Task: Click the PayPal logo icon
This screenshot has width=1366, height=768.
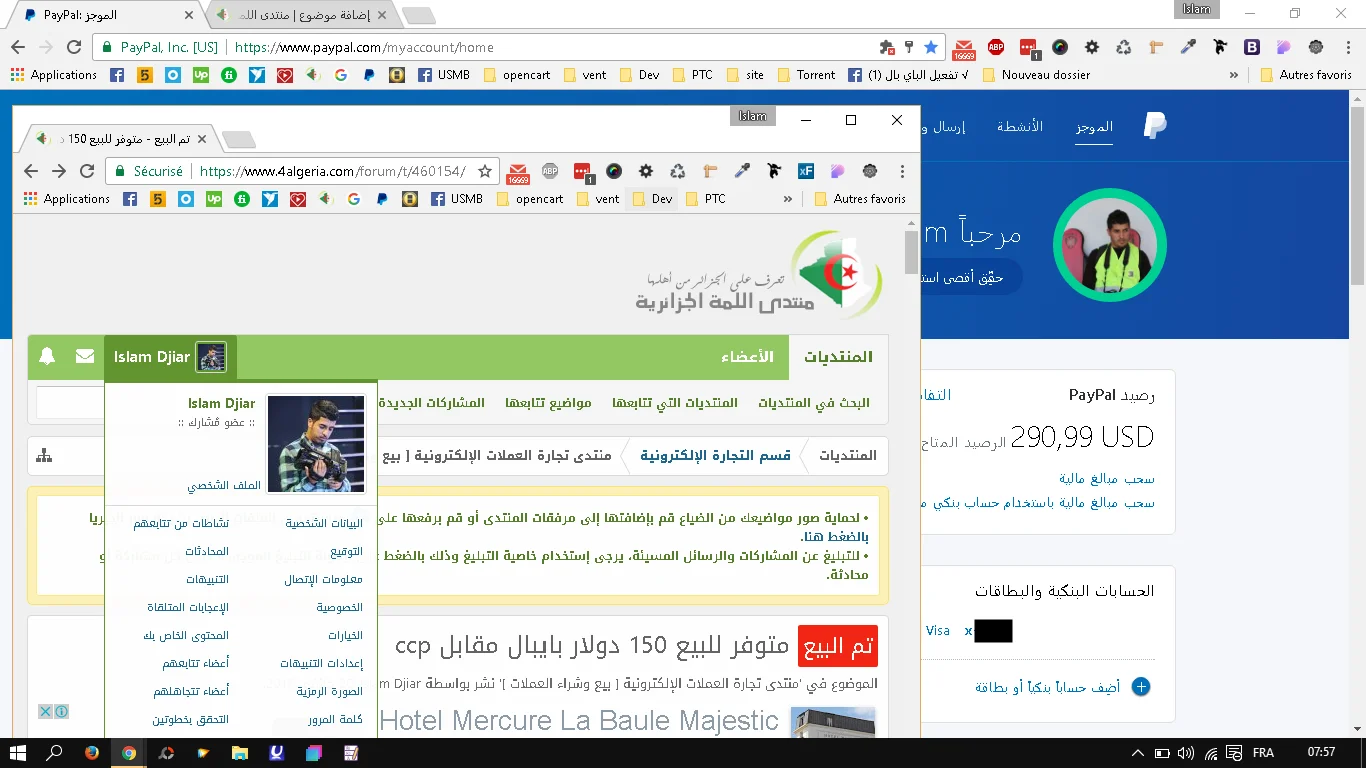Action: (x=1155, y=126)
